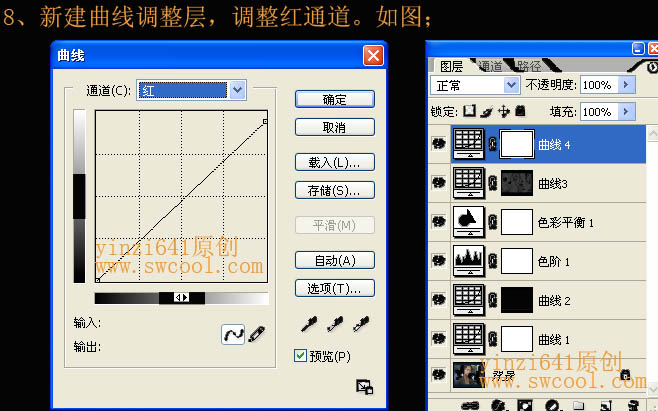Pick the gray point eyedropper

tap(334, 323)
